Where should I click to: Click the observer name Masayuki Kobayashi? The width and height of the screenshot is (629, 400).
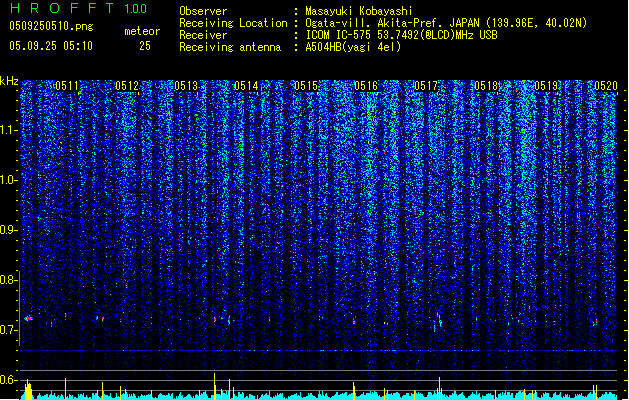coord(359,11)
